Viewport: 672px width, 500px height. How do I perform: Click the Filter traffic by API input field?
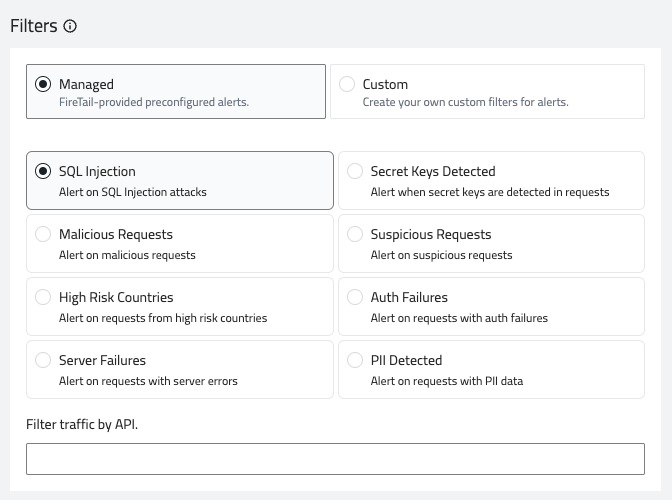[335, 459]
